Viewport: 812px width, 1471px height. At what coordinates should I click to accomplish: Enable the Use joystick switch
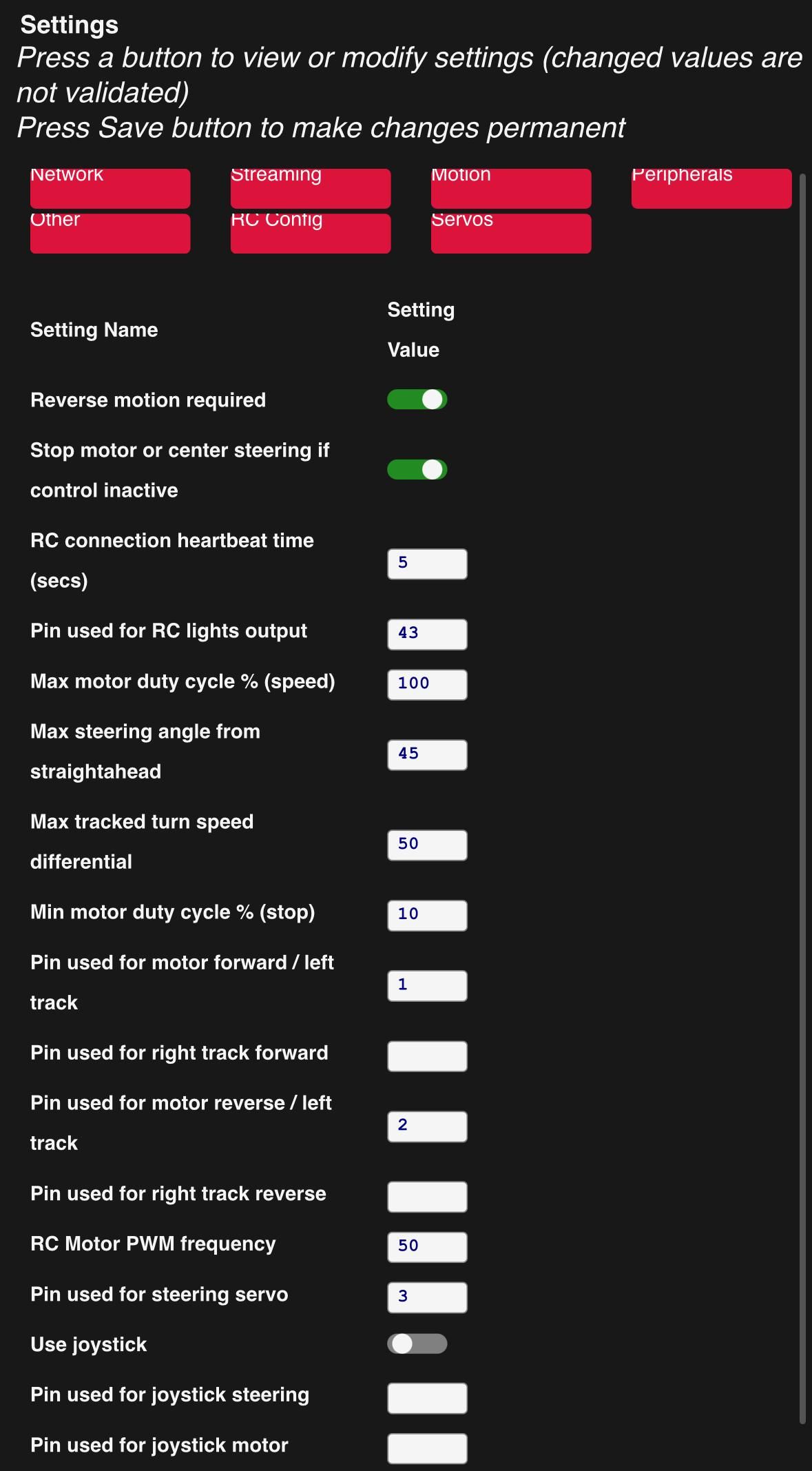(x=417, y=1344)
